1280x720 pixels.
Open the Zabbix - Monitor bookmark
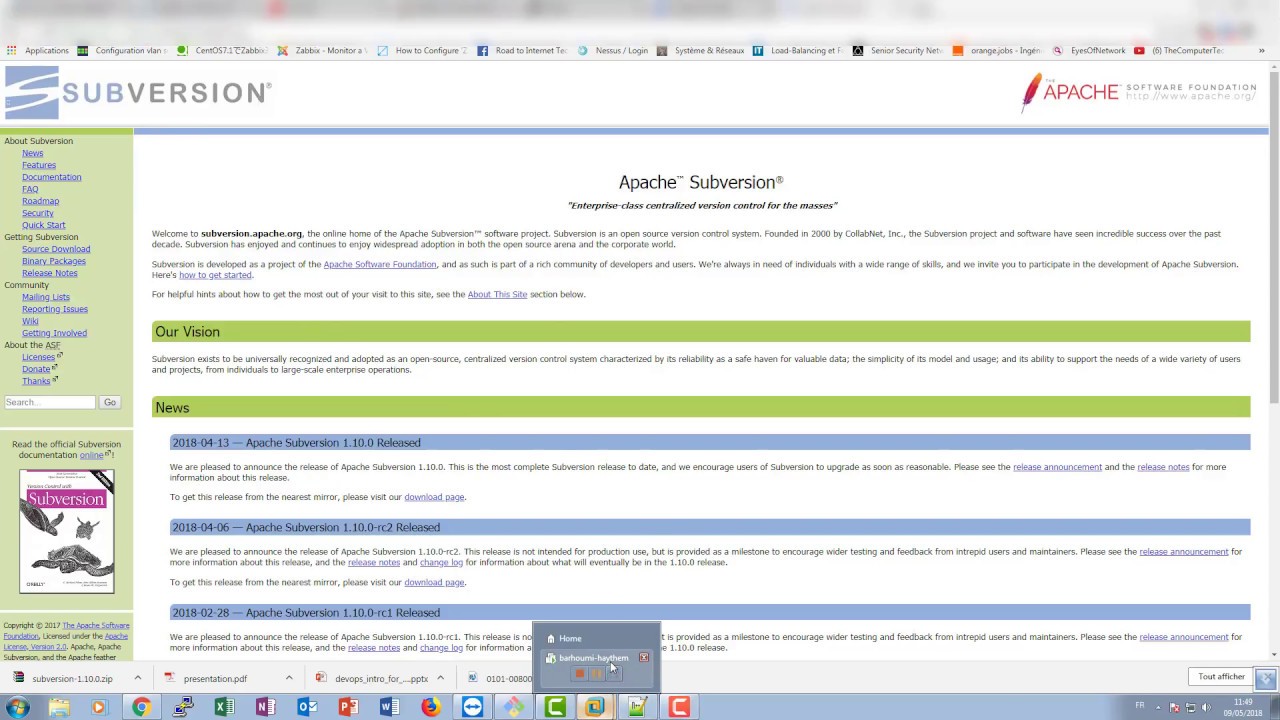tap(322, 50)
